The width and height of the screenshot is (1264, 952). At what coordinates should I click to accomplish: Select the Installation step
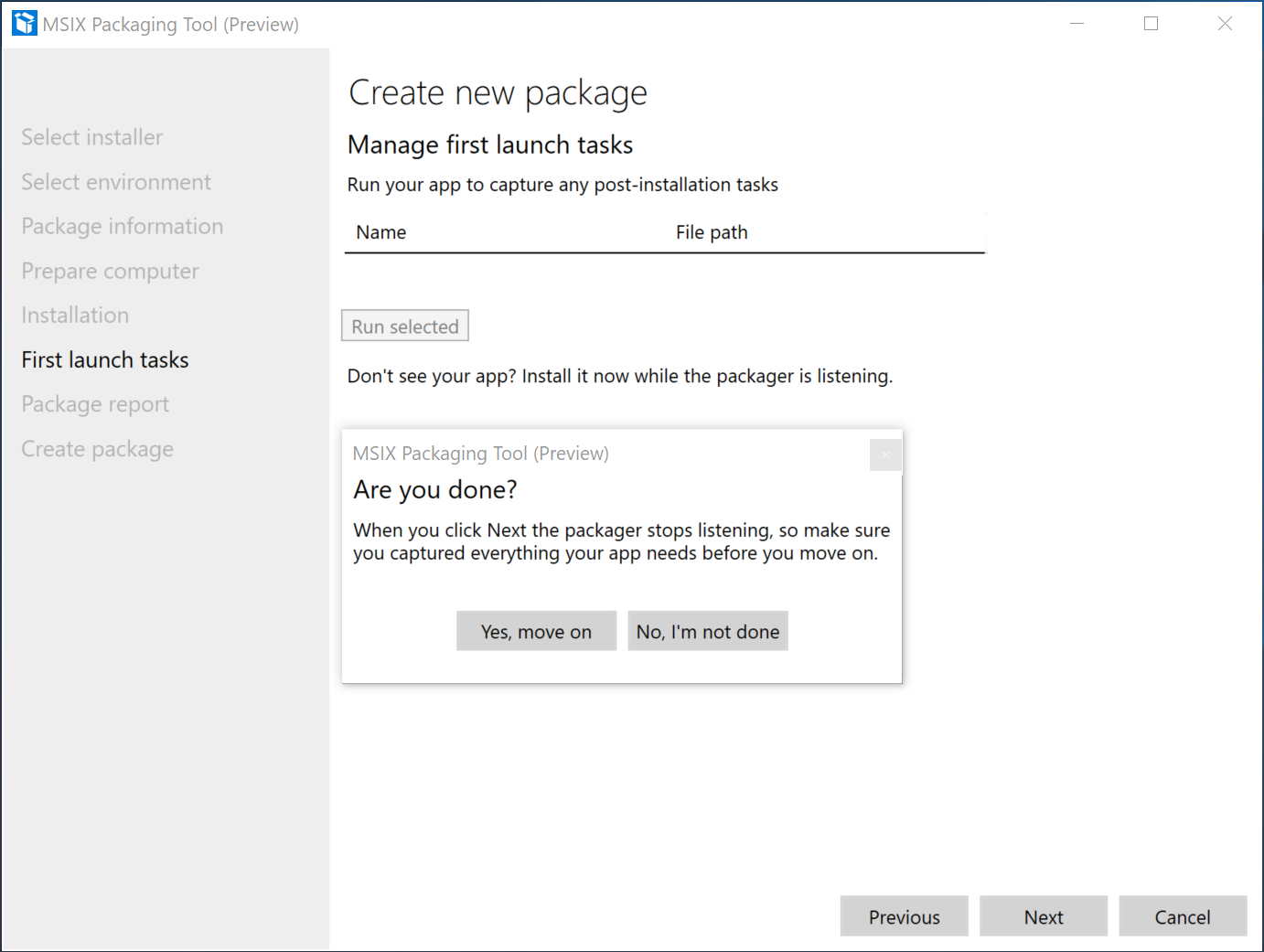(x=75, y=315)
